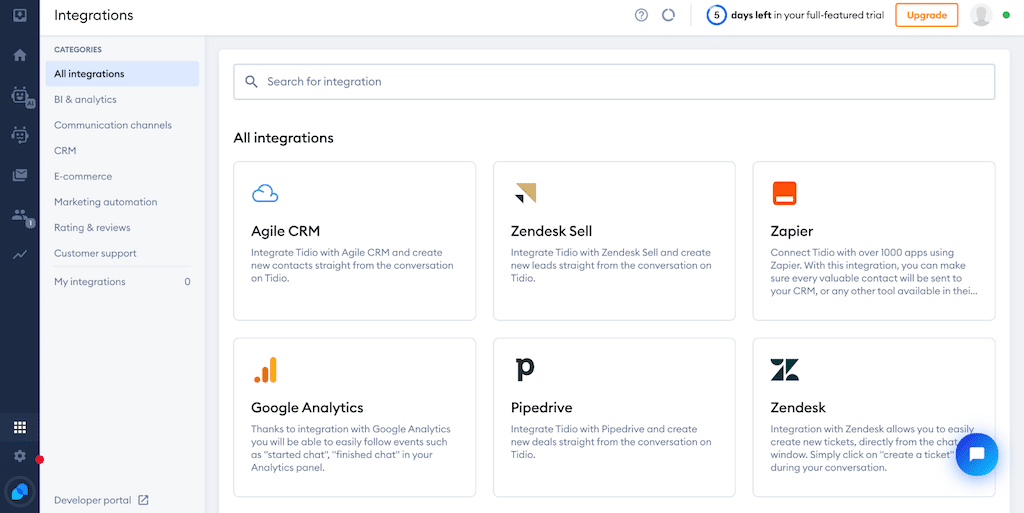Click the search magnifier icon
The height and width of the screenshot is (513, 1024).
click(251, 82)
